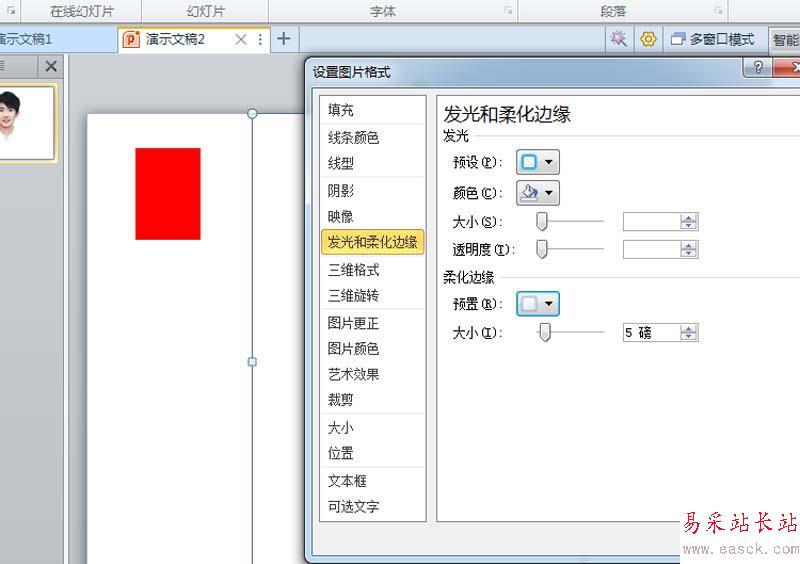Screen dimensions: 800x564
Task: Expand the glow 预设 preset dropdown
Action: (538, 162)
